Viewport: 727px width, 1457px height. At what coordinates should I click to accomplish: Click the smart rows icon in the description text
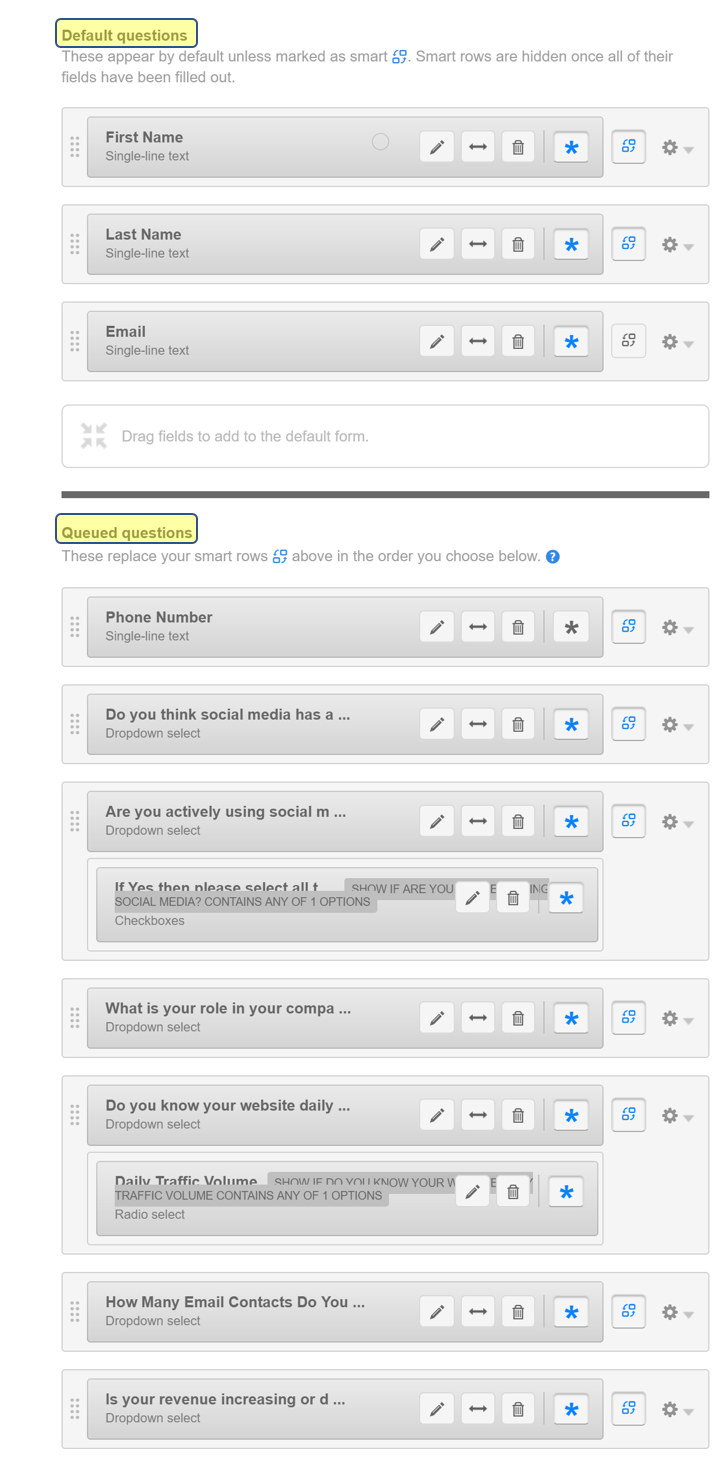click(400, 56)
